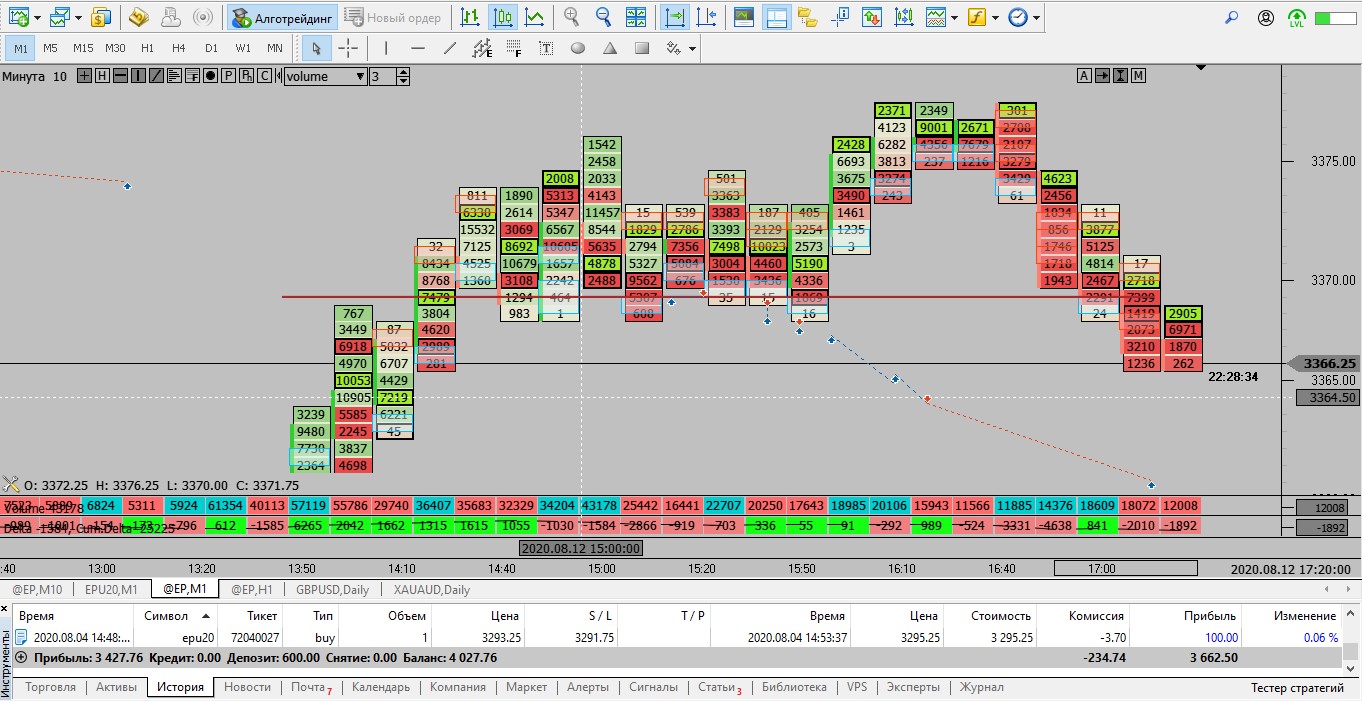Screen dimensions: 1362x701
Task: Open the new chart icon
Action: (19, 17)
